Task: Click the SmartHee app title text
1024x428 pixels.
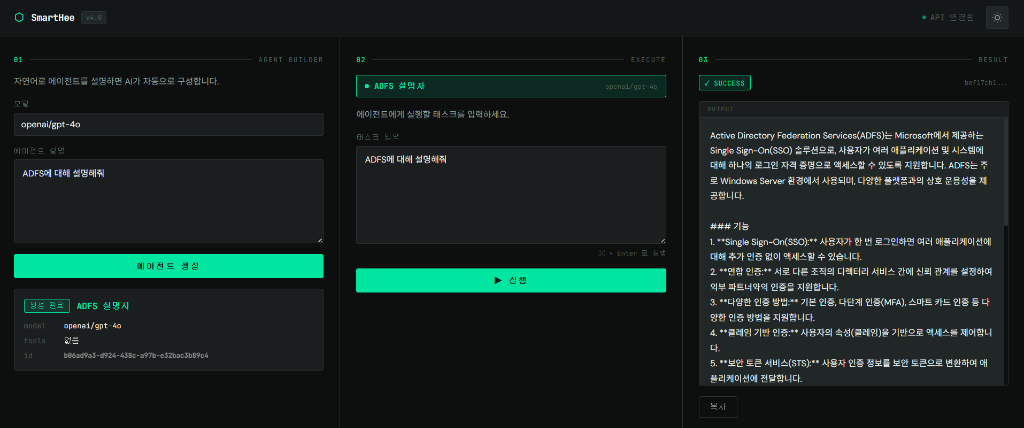Action: coord(52,18)
